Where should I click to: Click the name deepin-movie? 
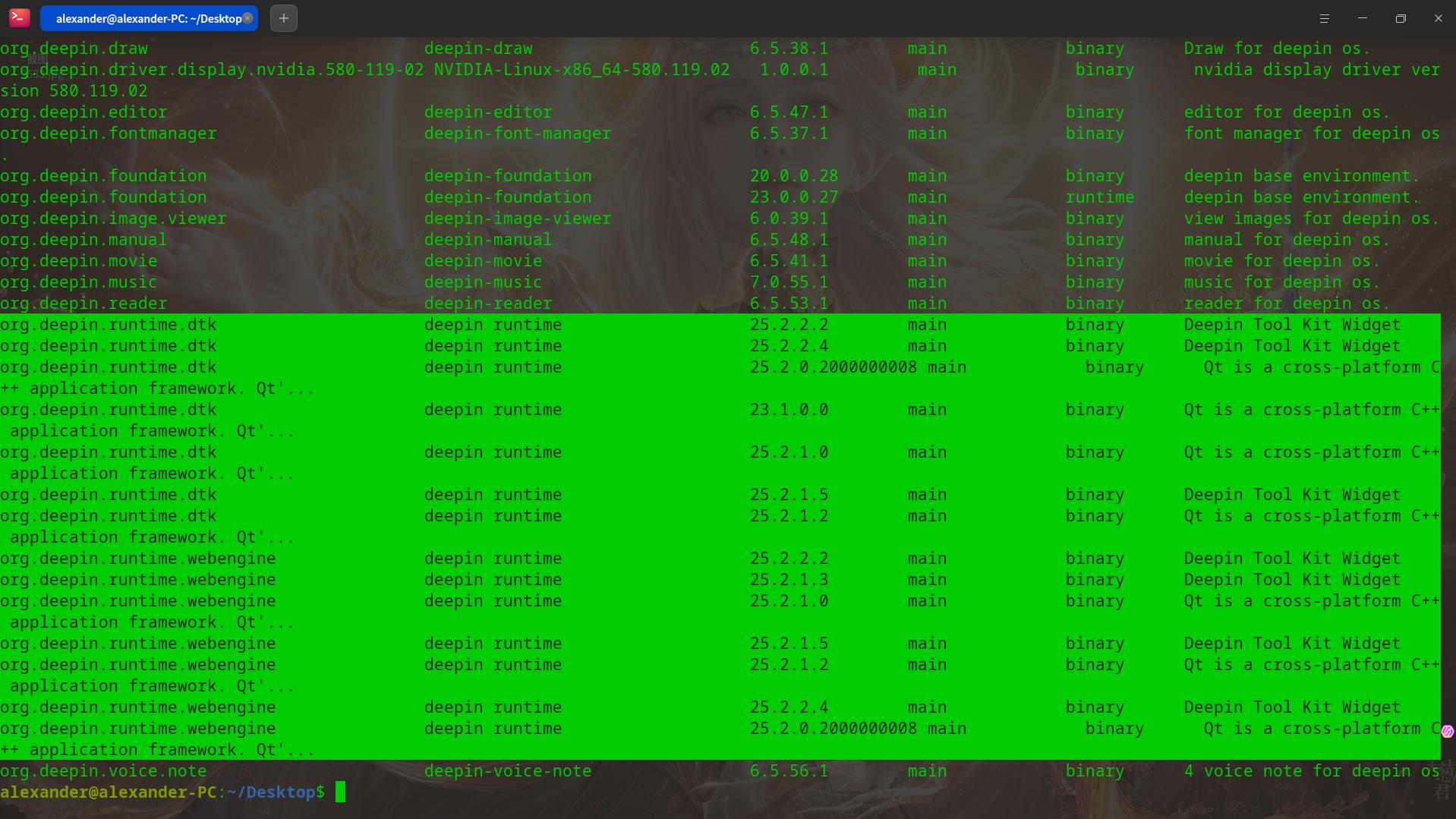click(x=483, y=261)
